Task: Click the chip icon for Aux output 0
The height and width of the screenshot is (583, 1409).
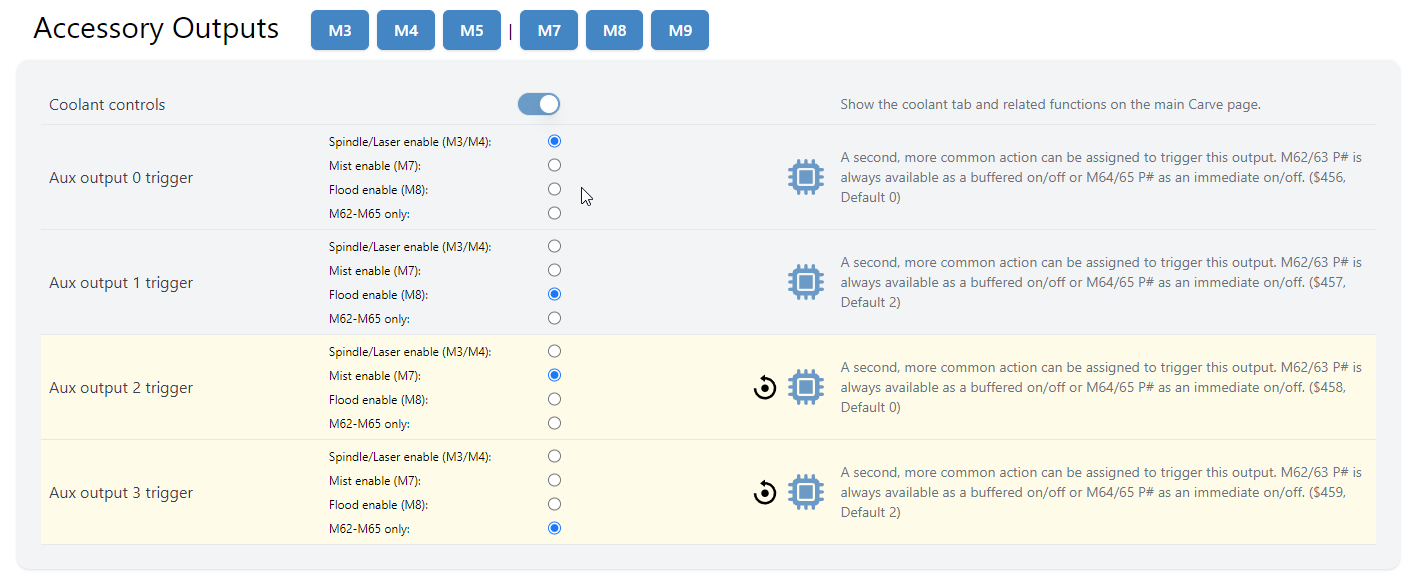Action: pyautogui.click(x=805, y=177)
